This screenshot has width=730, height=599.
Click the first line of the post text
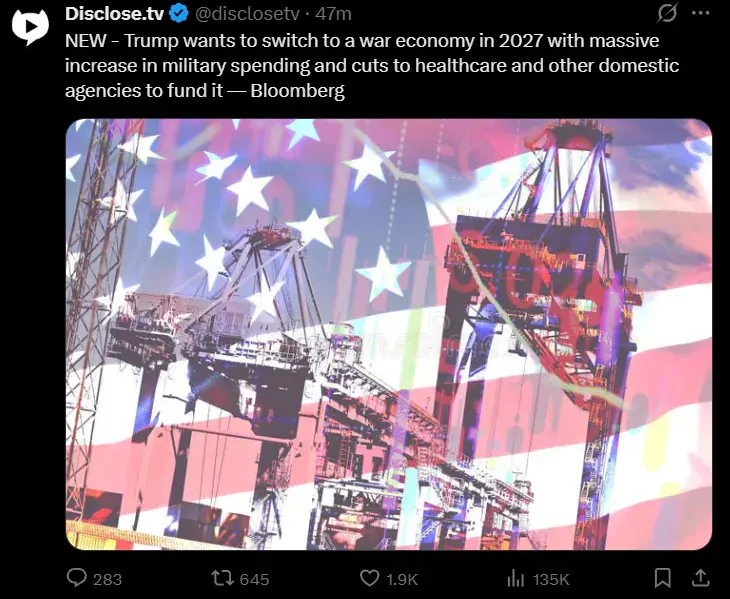coord(362,41)
